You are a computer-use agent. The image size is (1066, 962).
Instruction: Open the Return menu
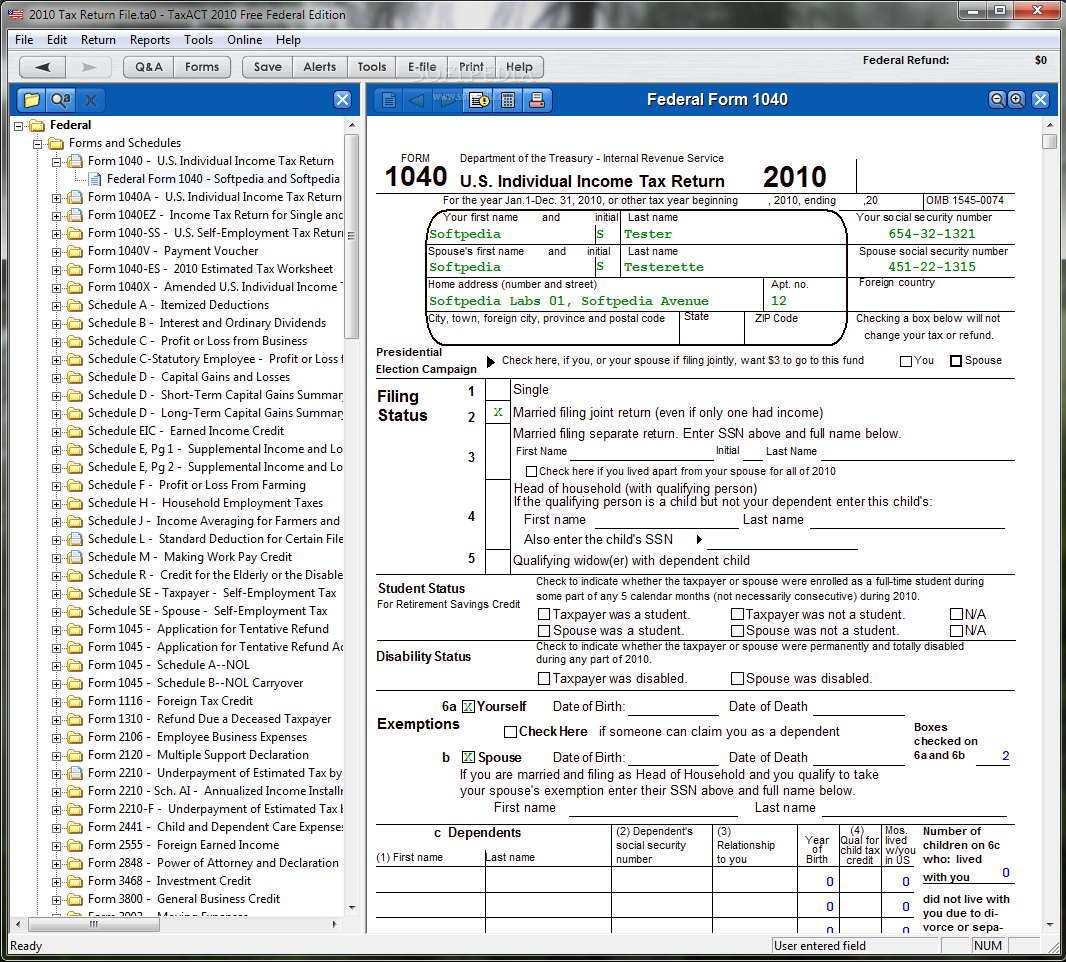point(98,40)
